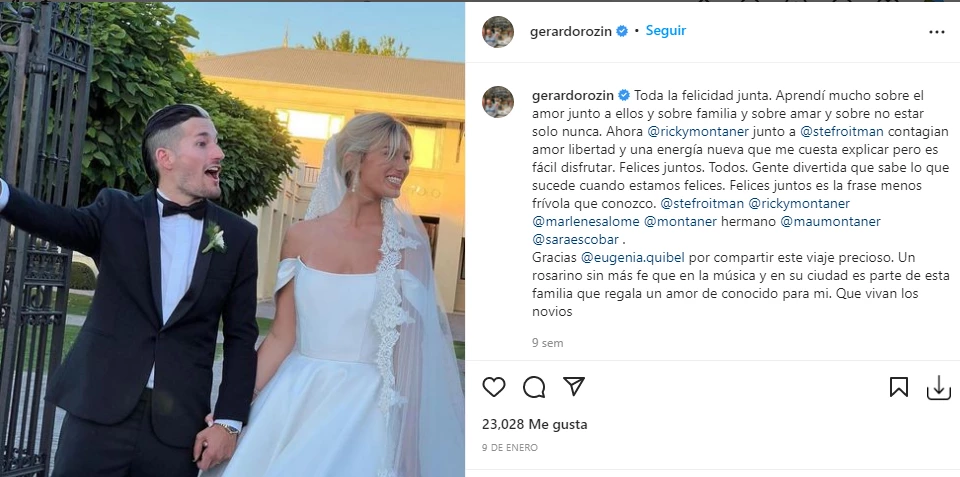960x477 pixels.
Task: Open the three-dots more options menu
Action: tap(937, 32)
